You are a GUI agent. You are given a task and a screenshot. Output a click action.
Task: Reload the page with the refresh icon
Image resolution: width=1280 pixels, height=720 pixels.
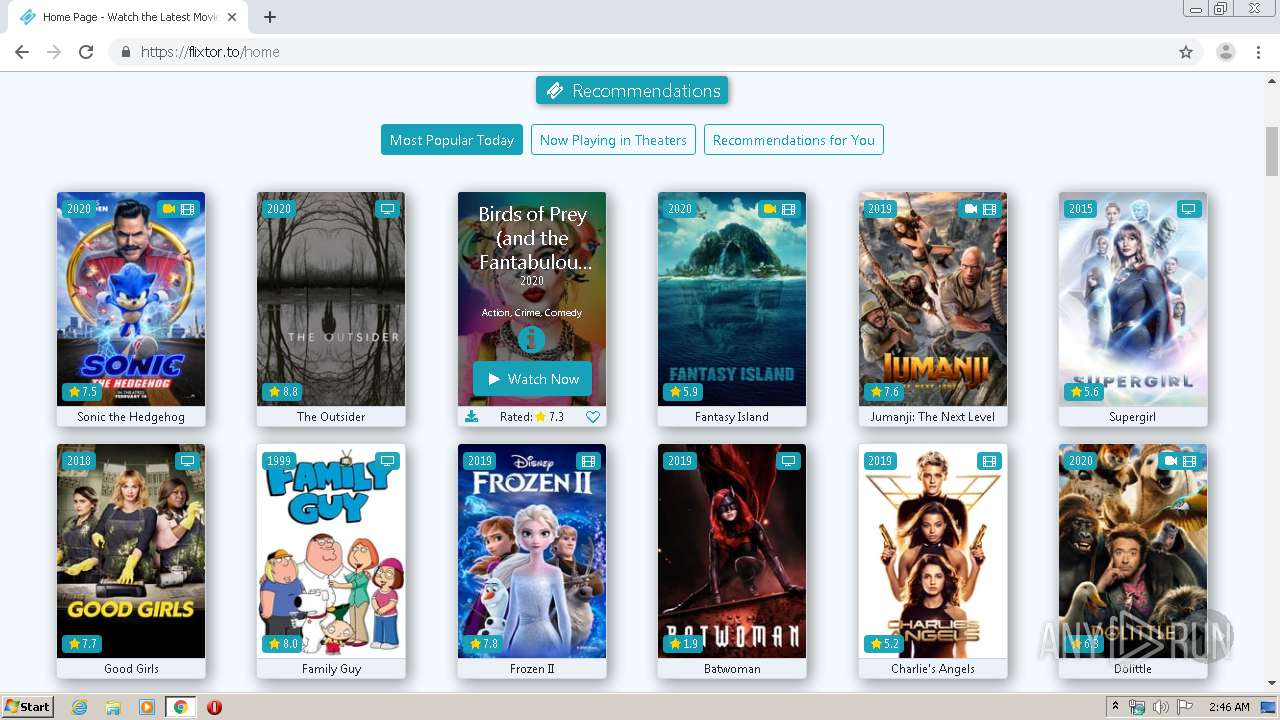click(x=86, y=52)
